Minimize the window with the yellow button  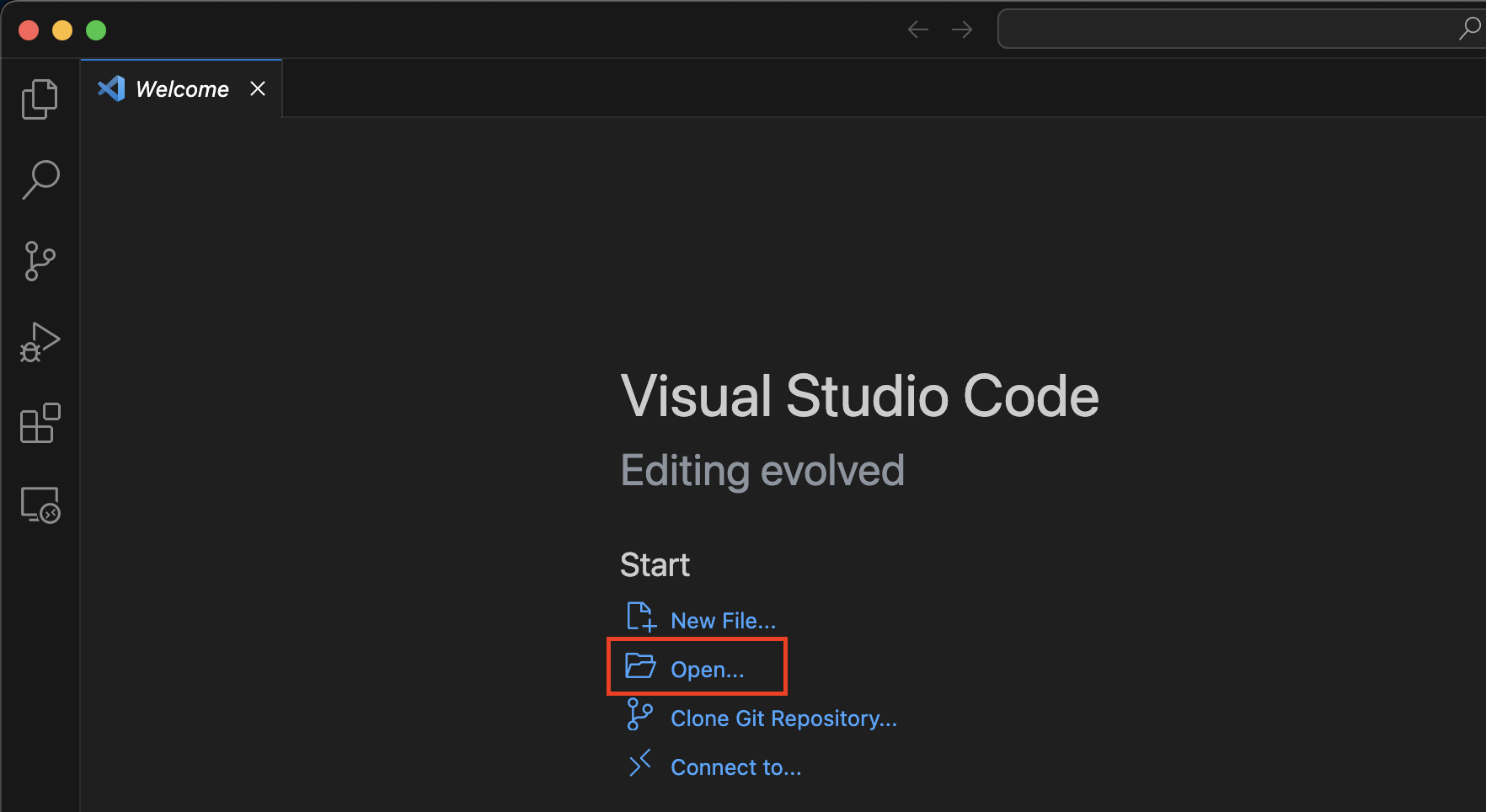point(62,30)
